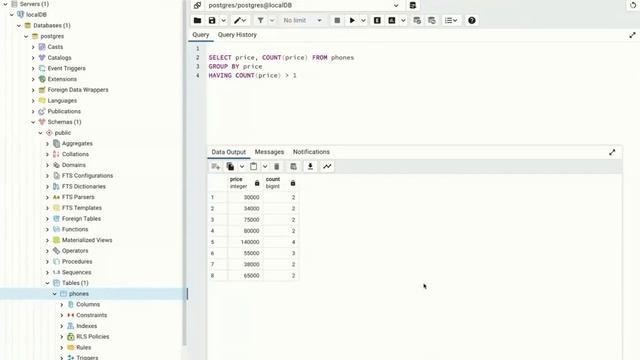
Task: Open the Macros list dropdown
Action: coord(451,20)
